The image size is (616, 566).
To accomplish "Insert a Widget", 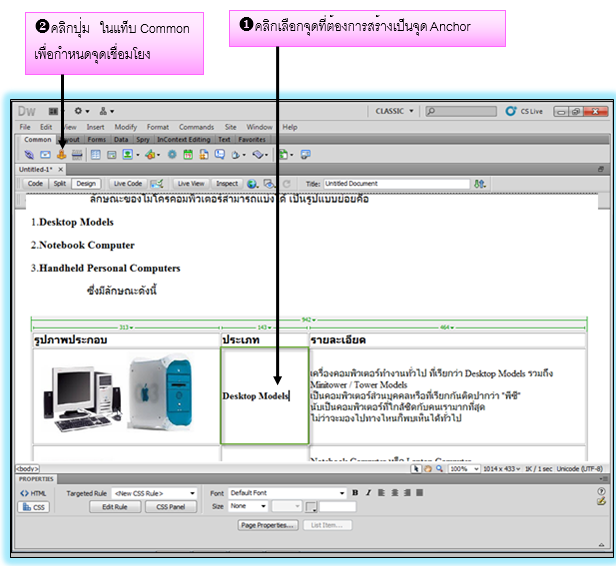I will [x=172, y=155].
